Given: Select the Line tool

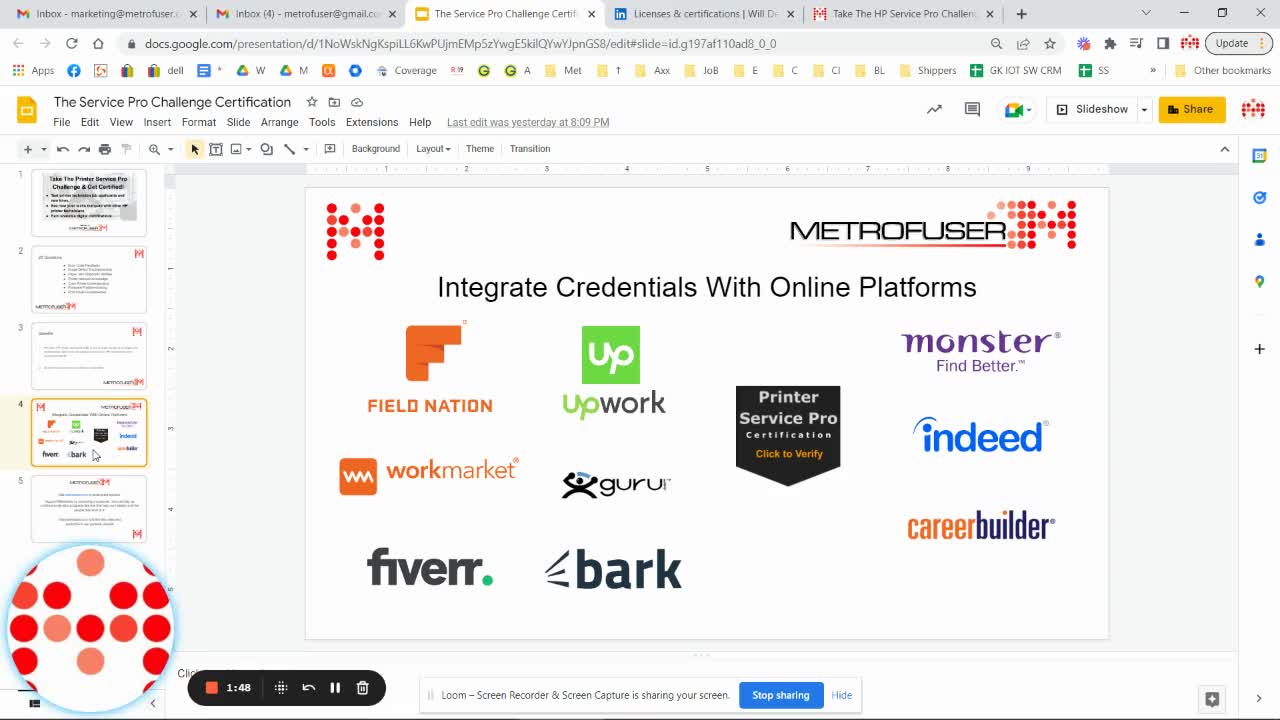Looking at the screenshot, I should pyautogui.click(x=289, y=149).
